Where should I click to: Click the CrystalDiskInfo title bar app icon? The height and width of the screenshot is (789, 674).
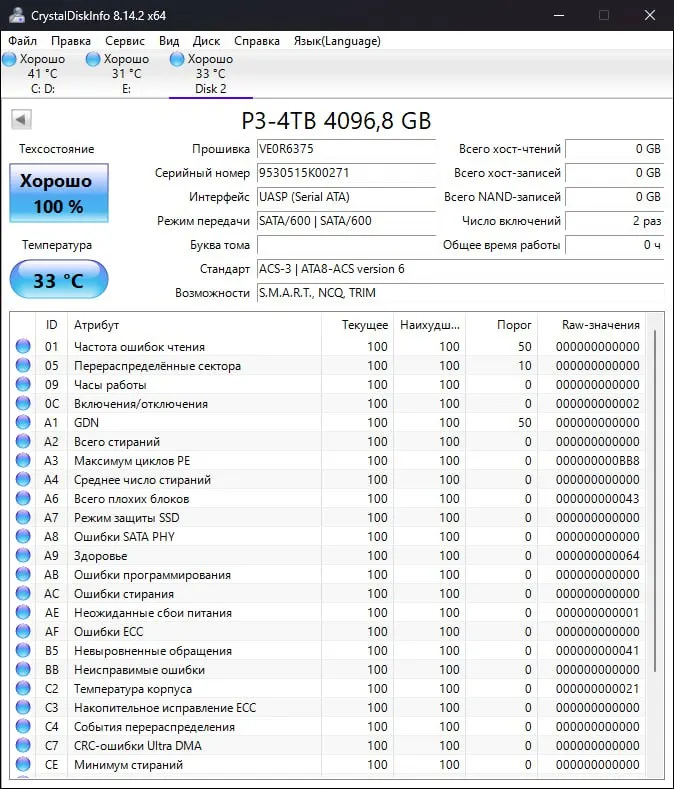tap(17, 15)
